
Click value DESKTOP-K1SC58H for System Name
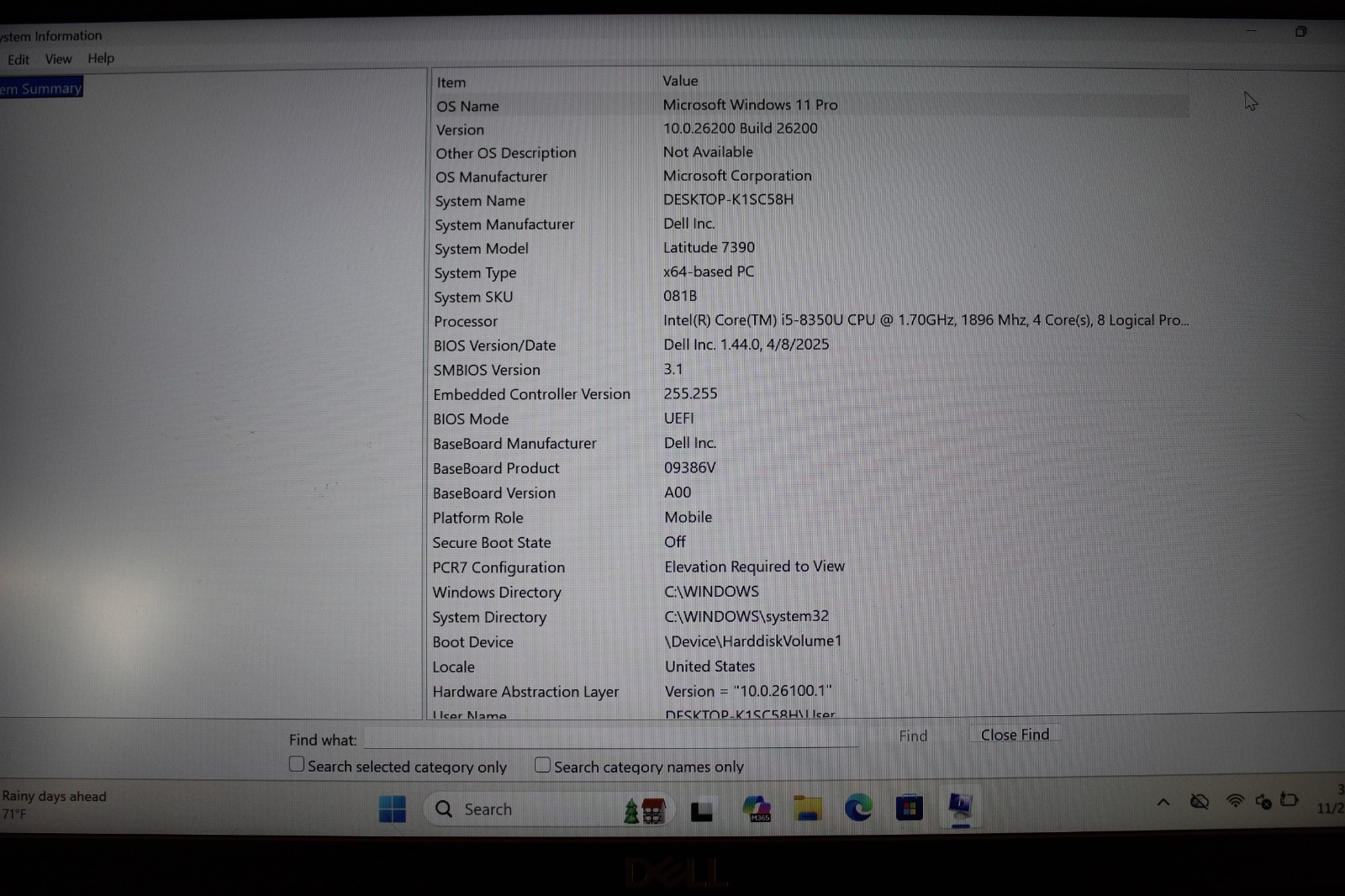point(728,199)
